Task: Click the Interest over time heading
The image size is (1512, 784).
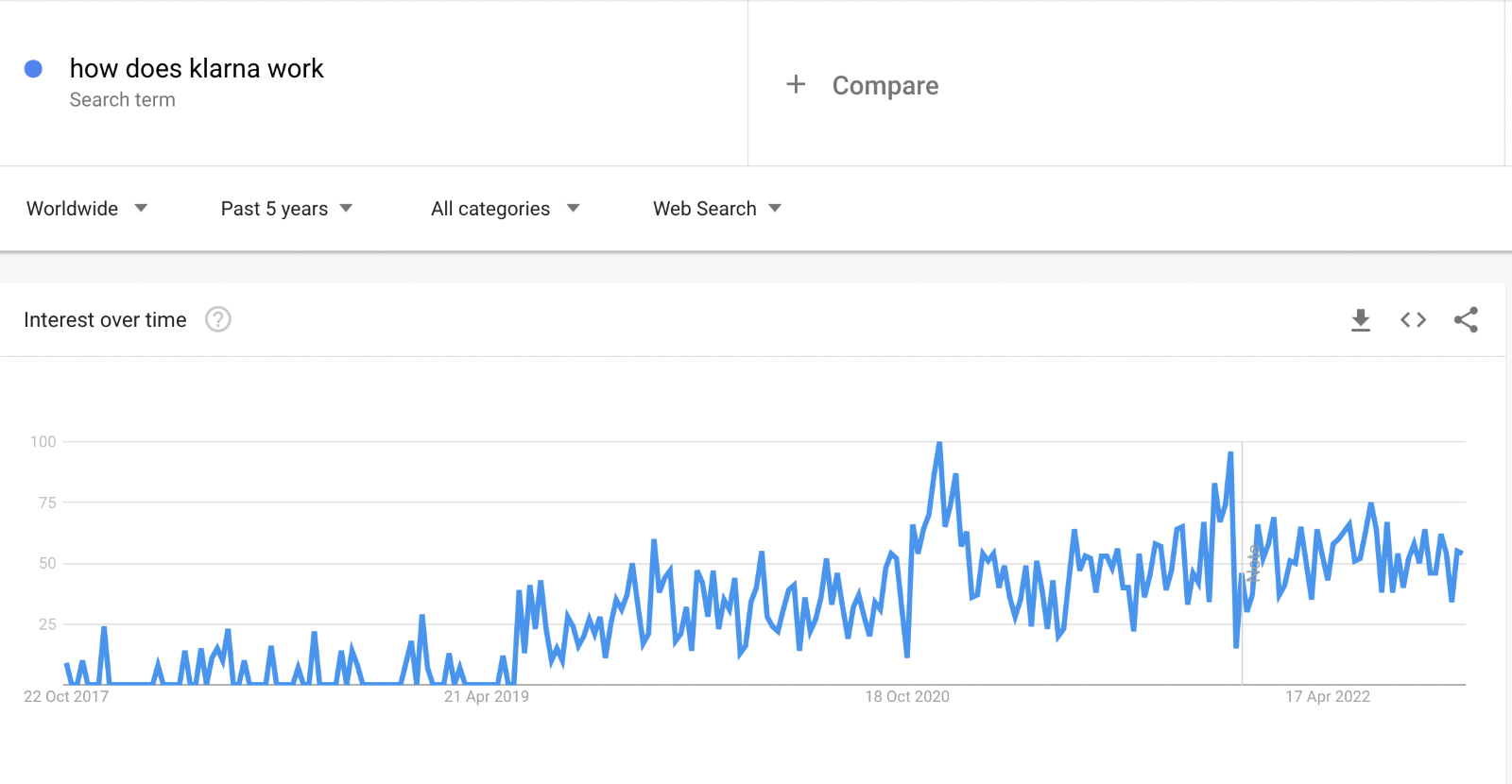Action: 105,320
